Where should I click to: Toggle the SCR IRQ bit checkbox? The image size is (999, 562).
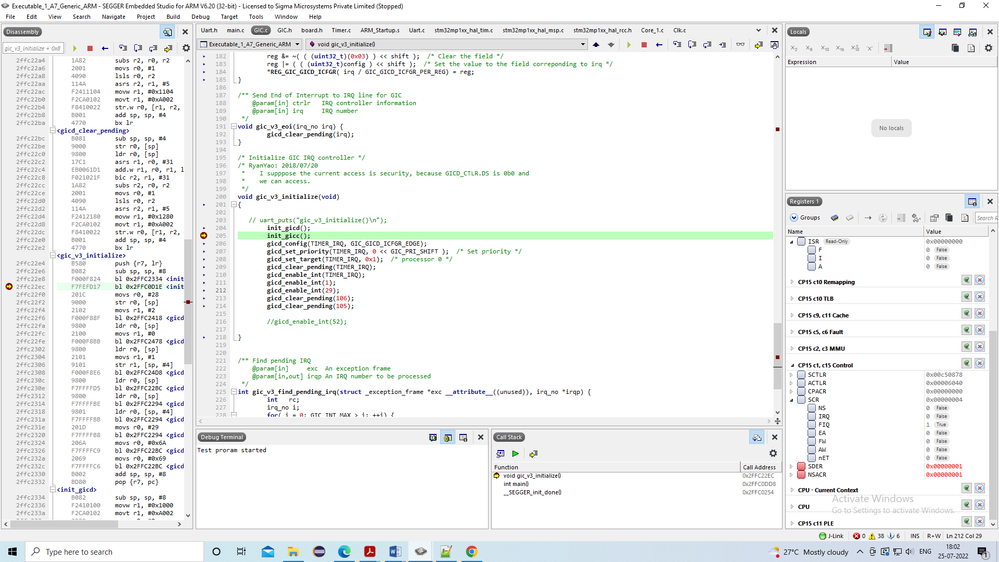tap(811, 416)
